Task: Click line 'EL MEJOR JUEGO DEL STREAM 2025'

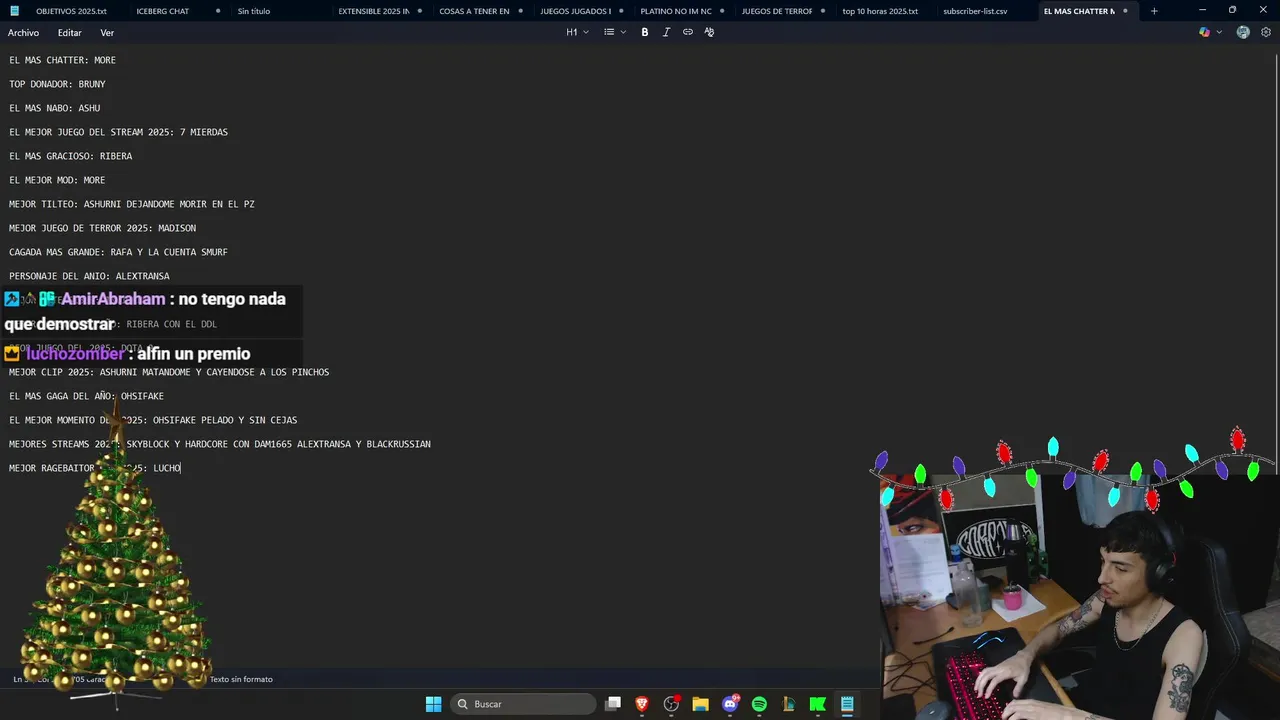Action: 118,132
